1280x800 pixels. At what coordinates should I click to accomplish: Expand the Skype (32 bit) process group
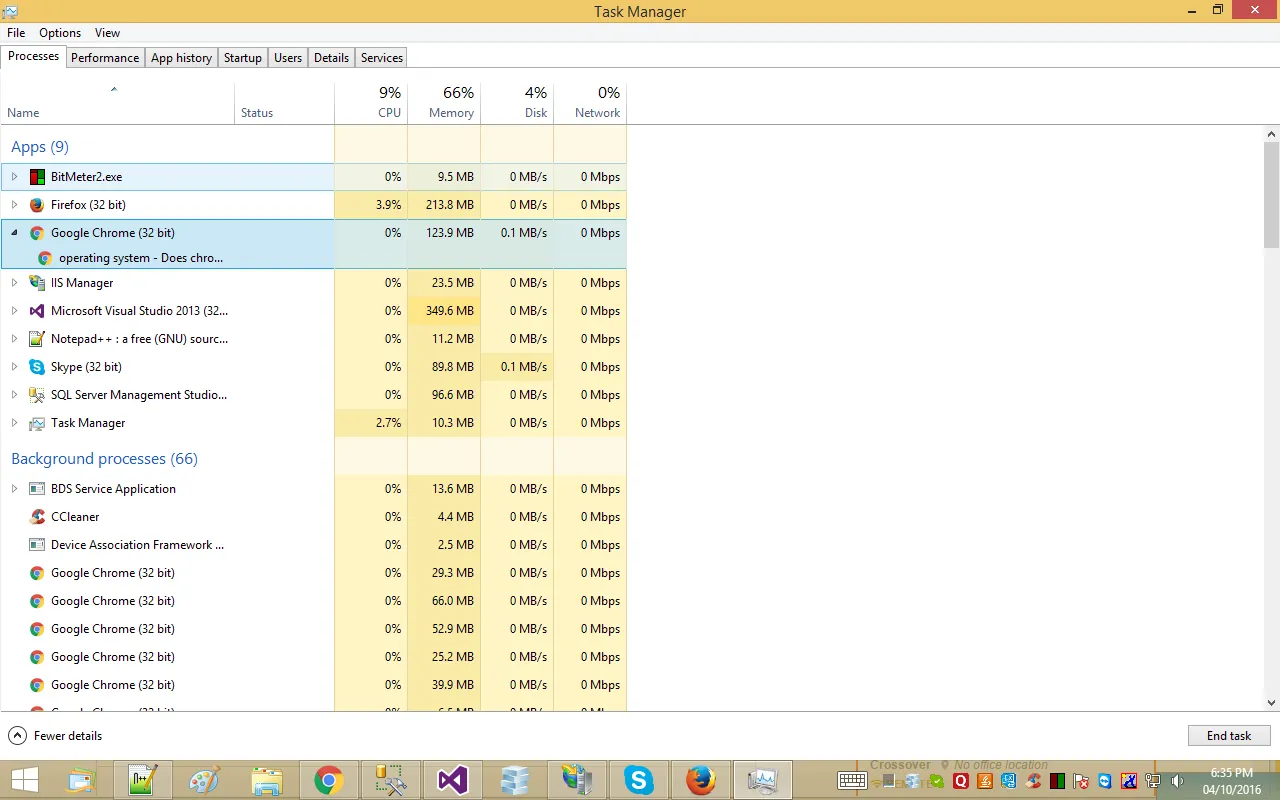pos(14,367)
